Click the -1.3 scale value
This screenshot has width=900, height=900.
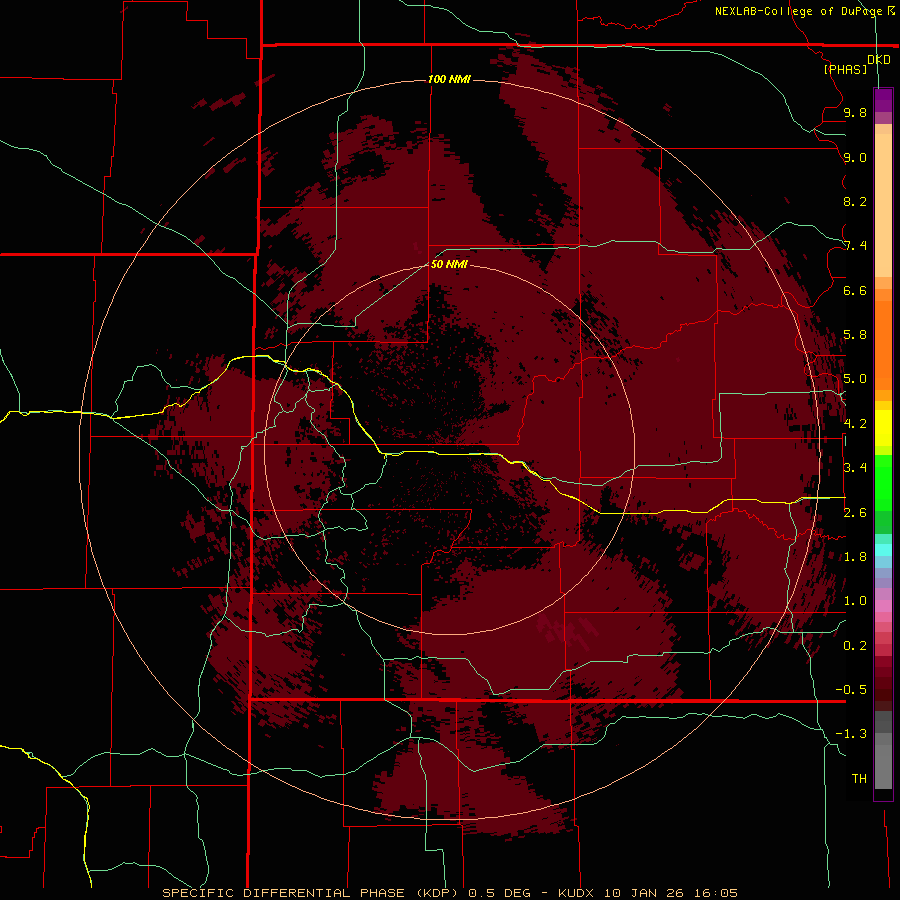851,734
